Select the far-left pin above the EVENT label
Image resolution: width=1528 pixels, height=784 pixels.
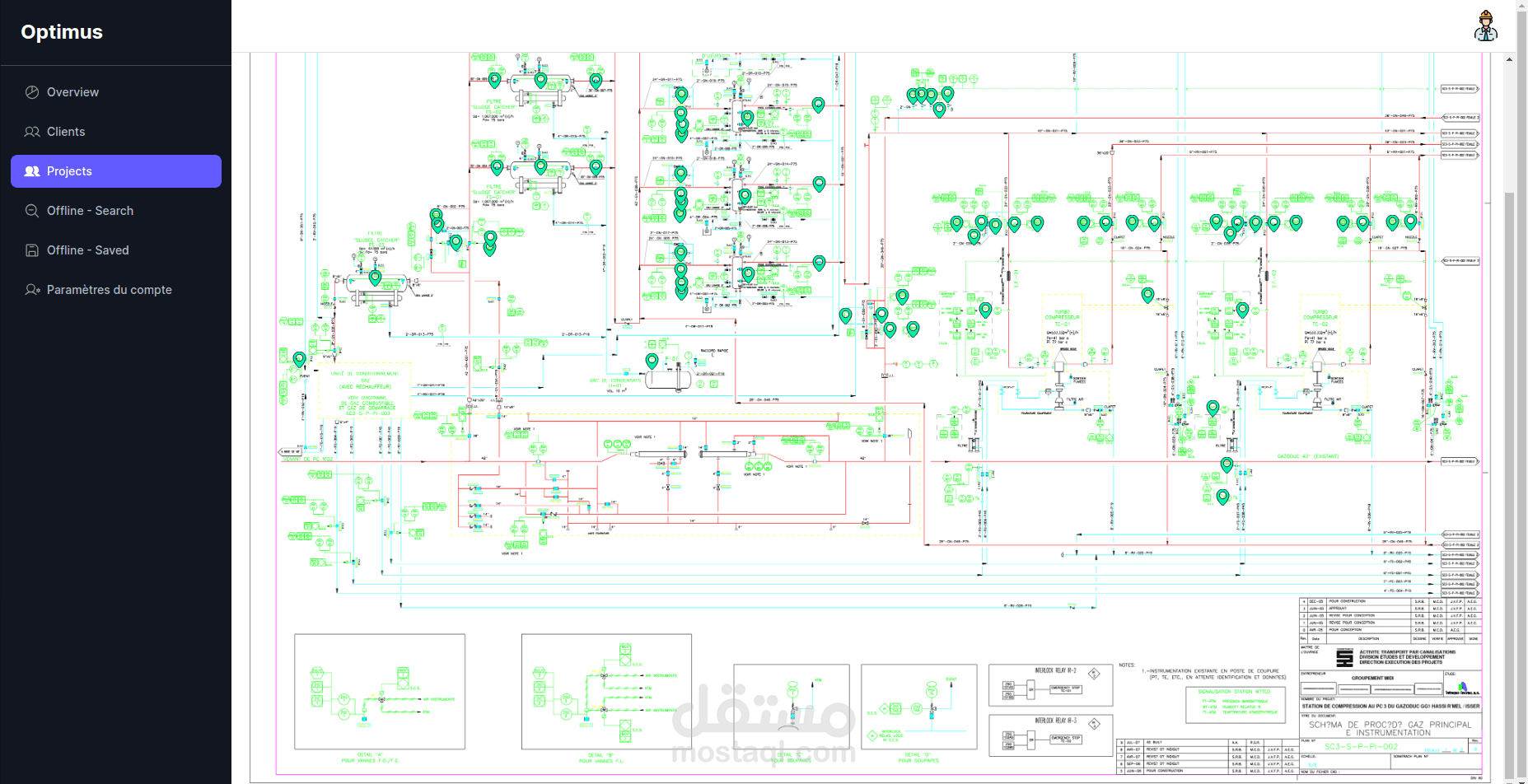300,359
